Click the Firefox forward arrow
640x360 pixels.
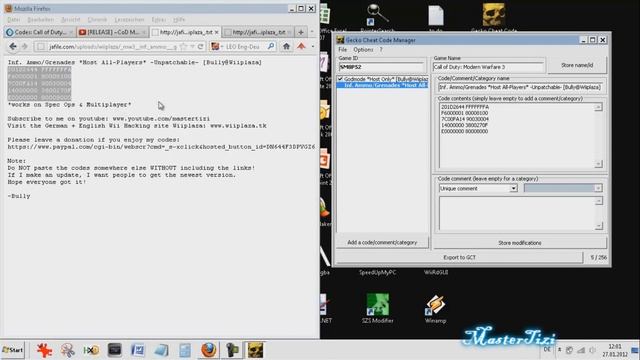(x=24, y=47)
